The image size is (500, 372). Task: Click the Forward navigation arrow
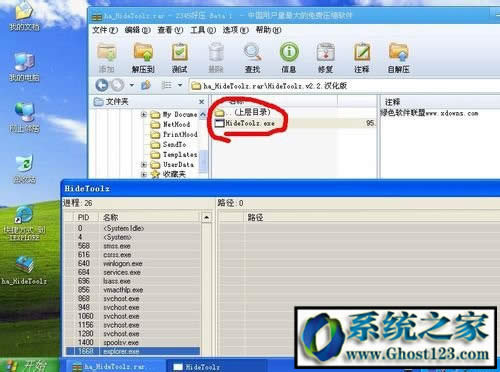click(x=117, y=85)
